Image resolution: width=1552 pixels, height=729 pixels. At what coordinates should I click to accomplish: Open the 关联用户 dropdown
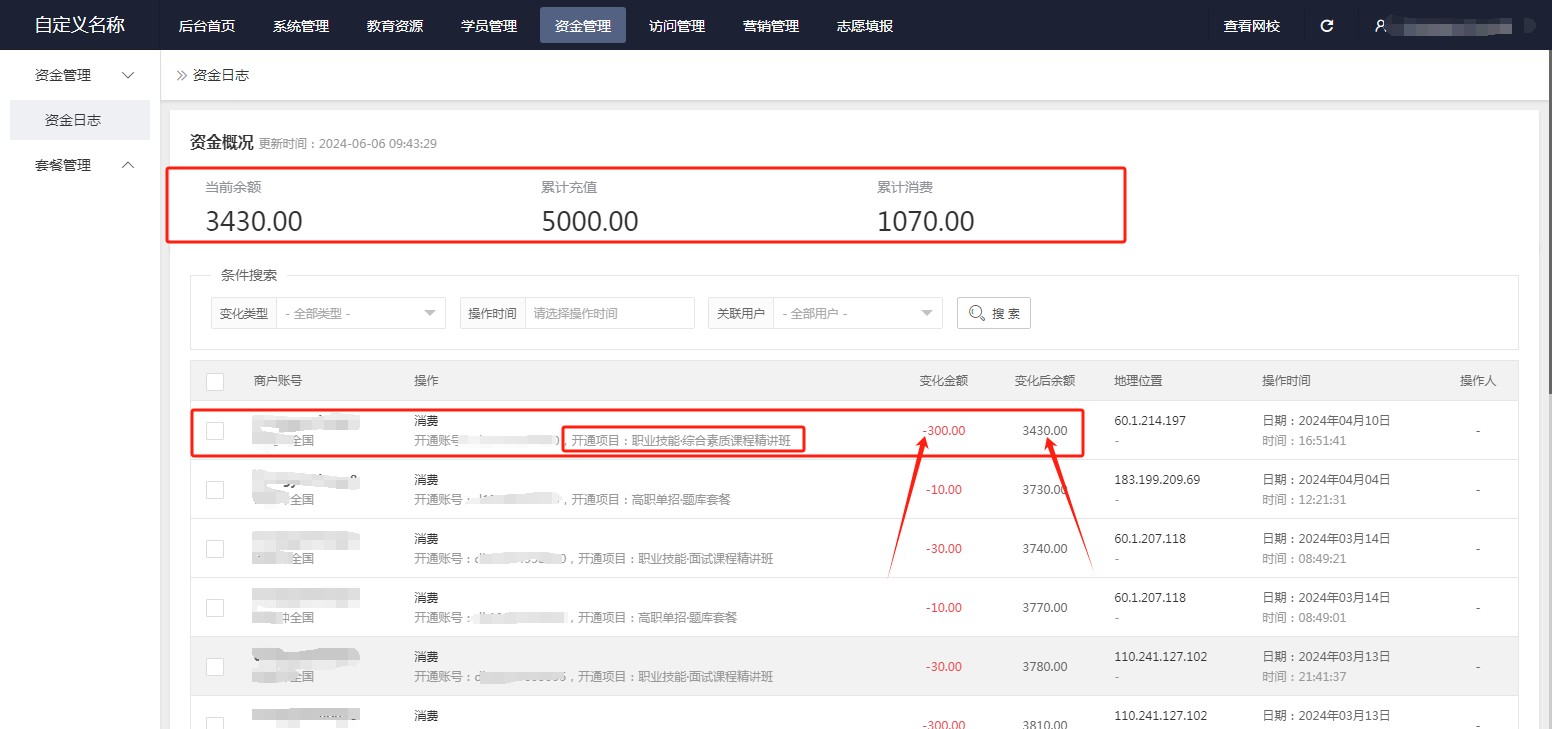pyautogui.click(x=858, y=313)
